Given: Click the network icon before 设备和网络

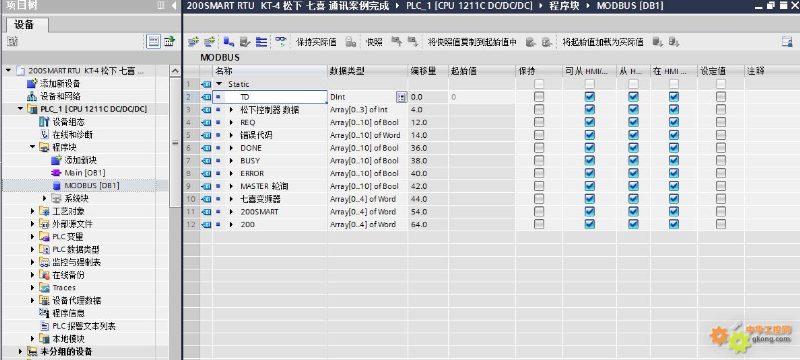Looking at the screenshot, I should (x=32, y=96).
